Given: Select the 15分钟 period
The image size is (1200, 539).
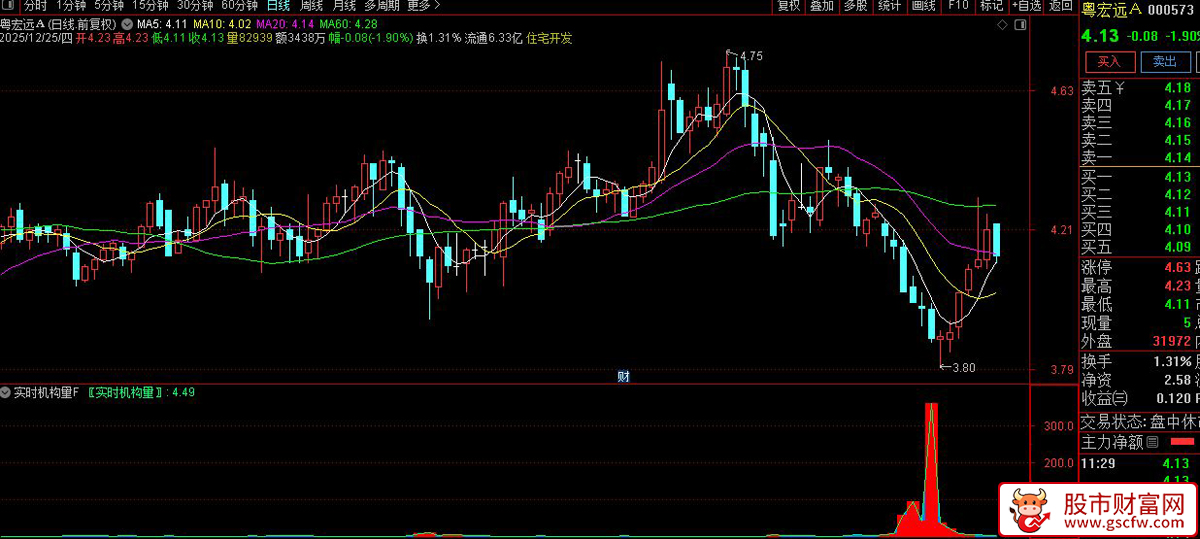Looking at the screenshot, I should pyautogui.click(x=151, y=6).
